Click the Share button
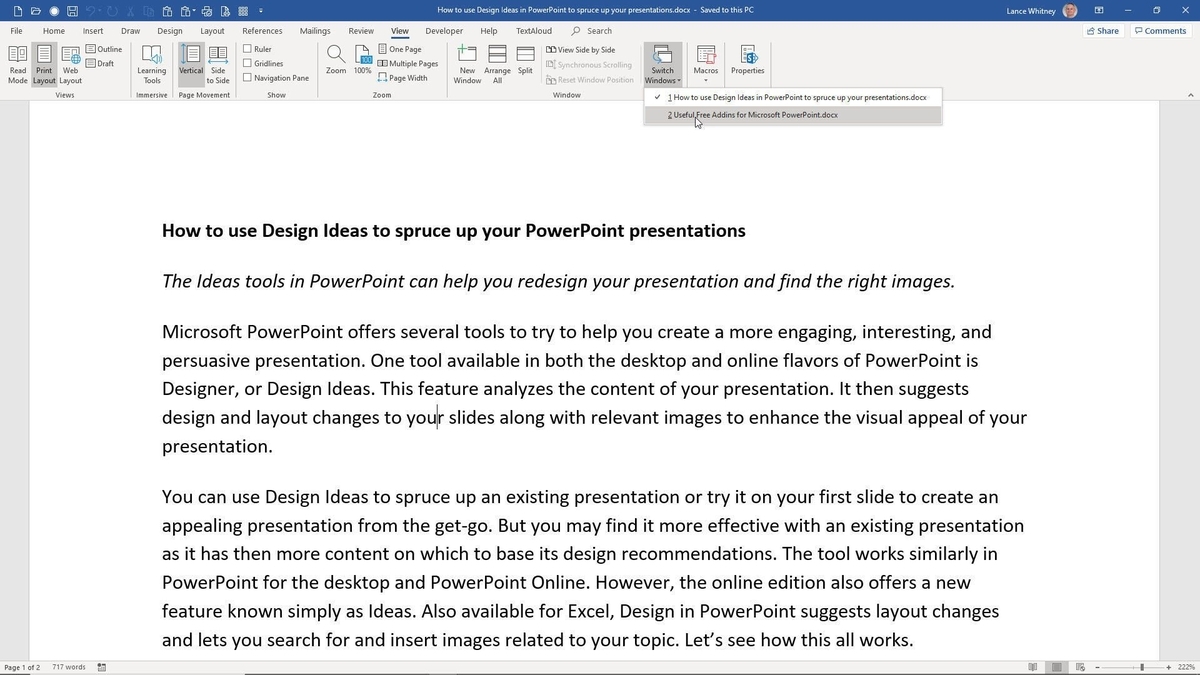This screenshot has height=675, width=1200. point(1103,31)
